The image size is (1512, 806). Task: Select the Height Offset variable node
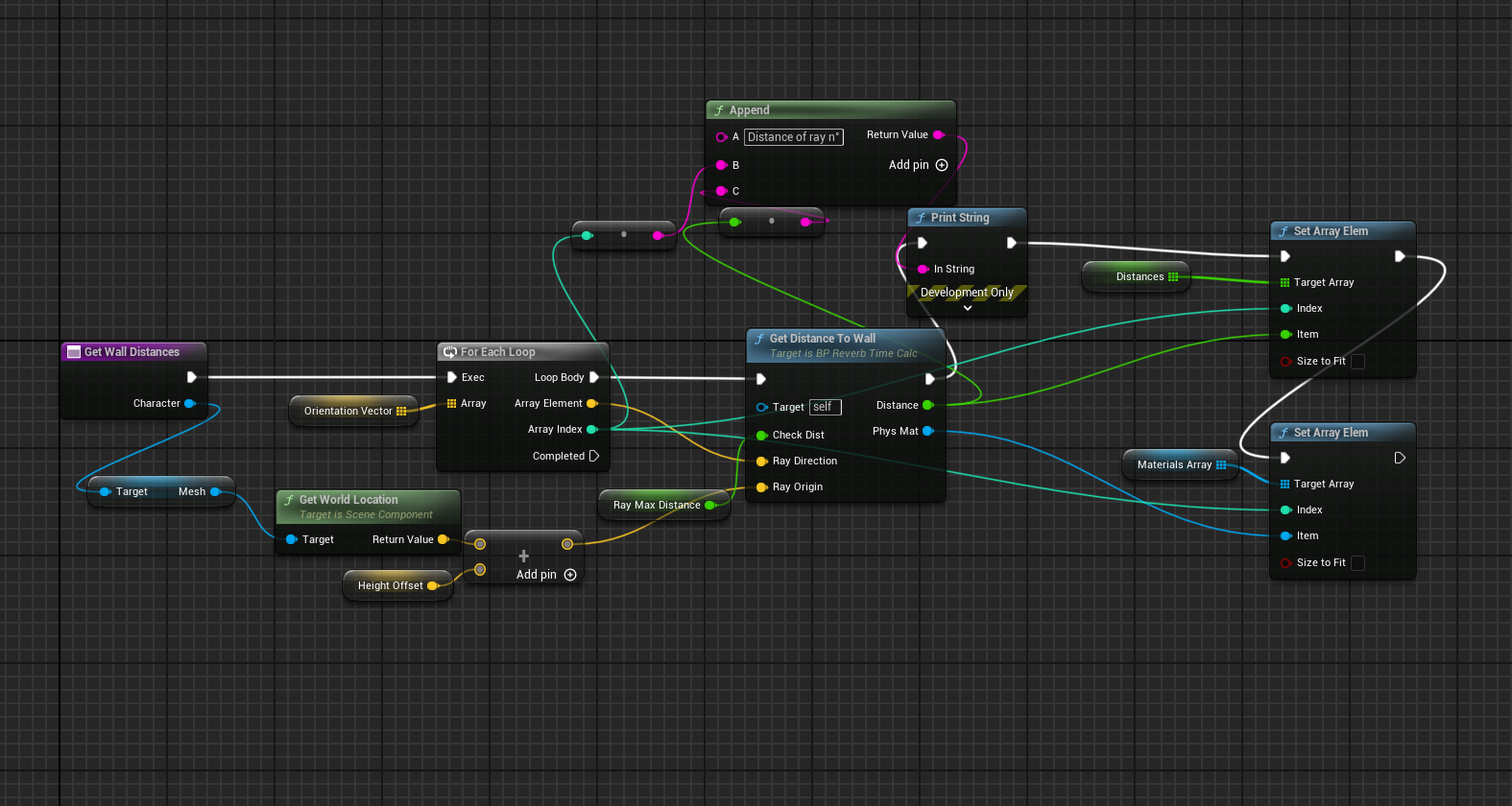pos(390,585)
